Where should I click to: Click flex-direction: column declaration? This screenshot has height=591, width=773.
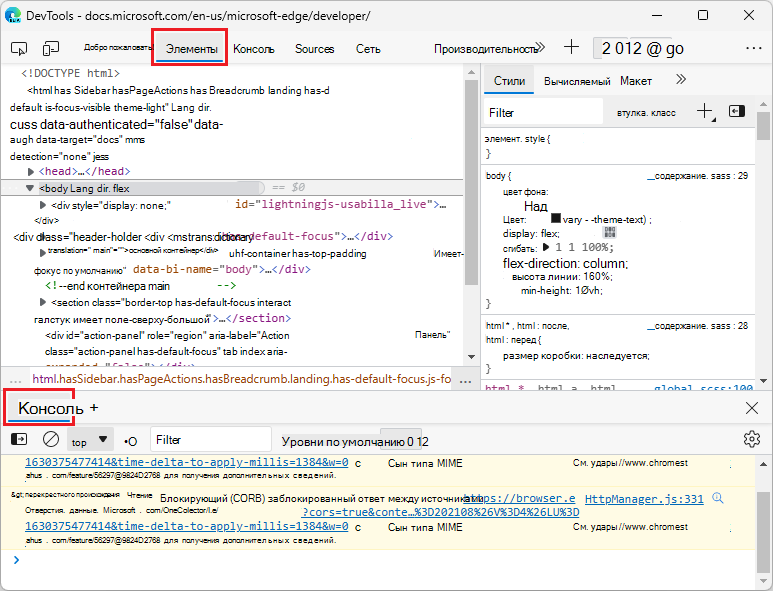(565, 263)
